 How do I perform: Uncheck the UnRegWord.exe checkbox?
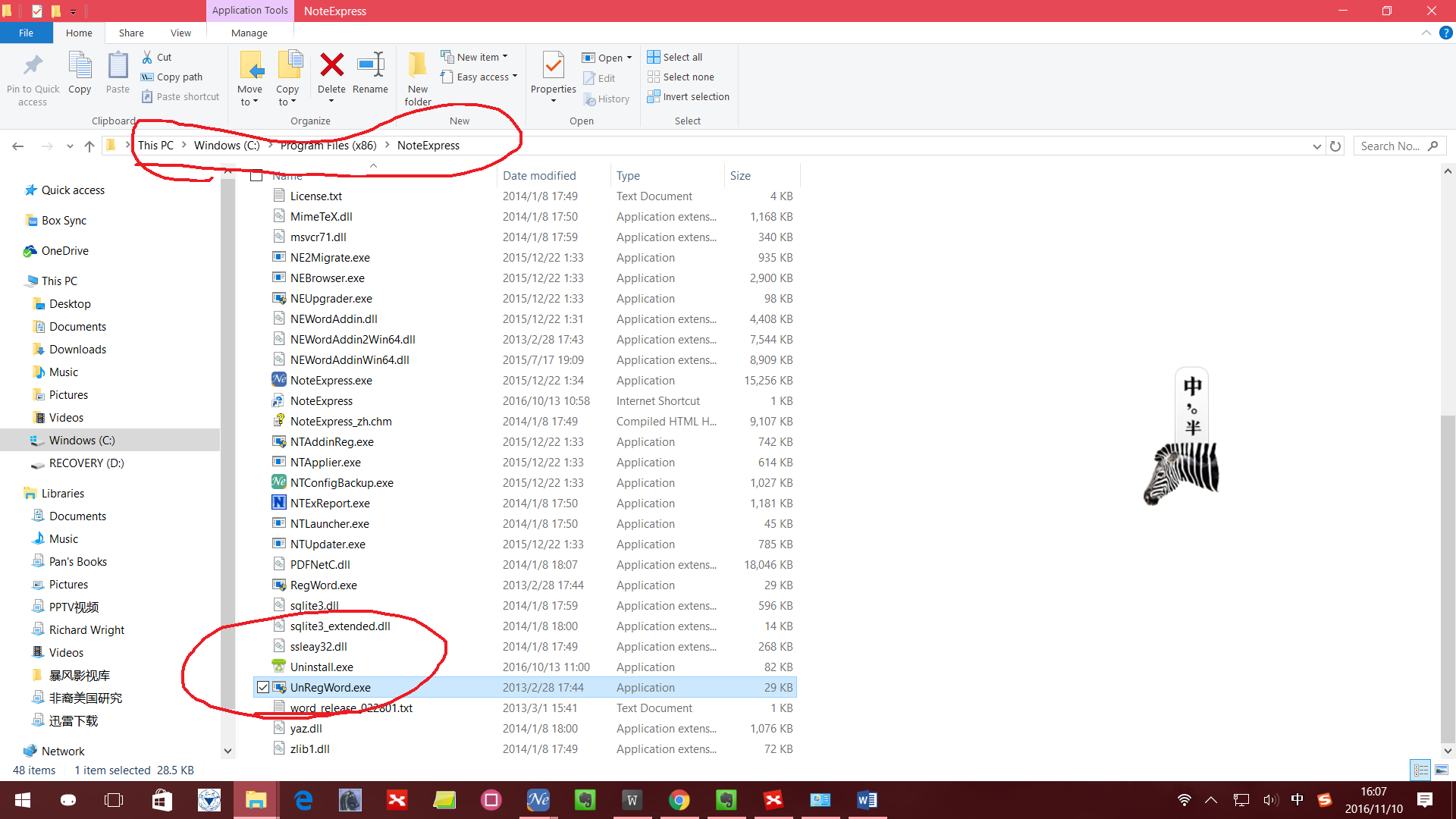pos(263,687)
